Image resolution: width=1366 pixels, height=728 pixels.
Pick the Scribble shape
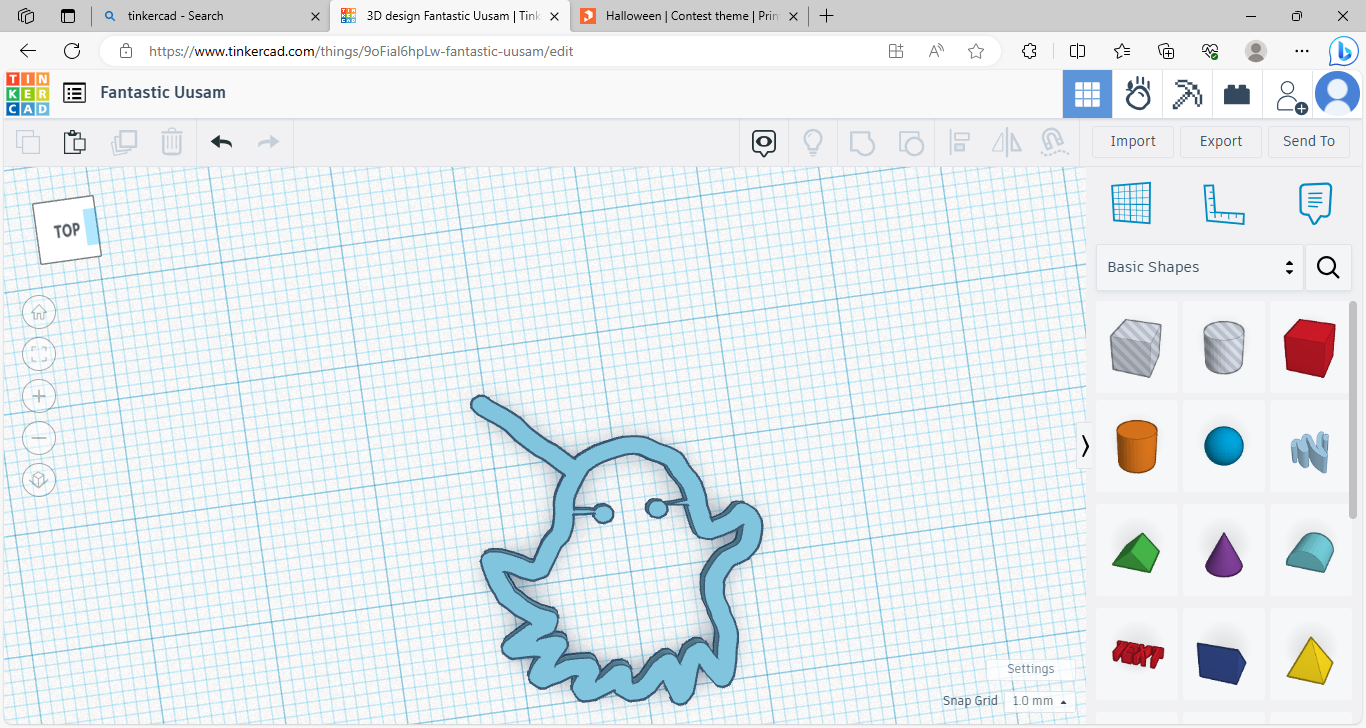[1310, 450]
